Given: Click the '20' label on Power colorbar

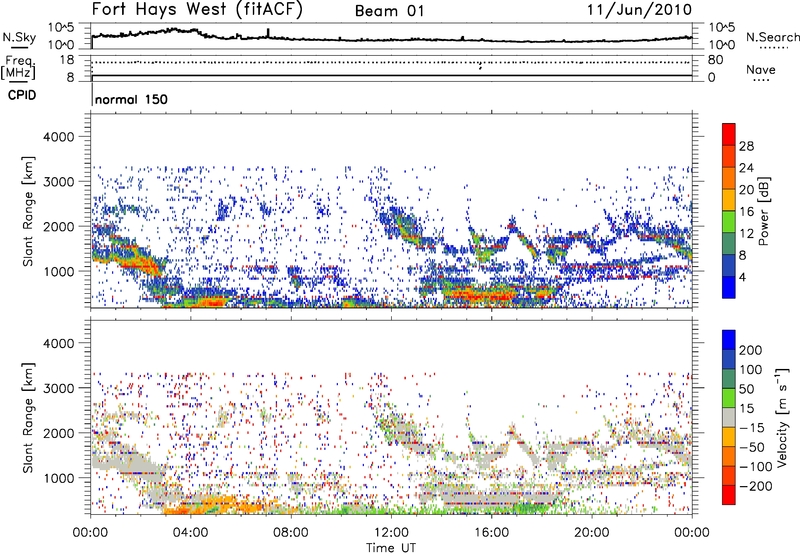Looking at the screenshot, I should [746, 190].
